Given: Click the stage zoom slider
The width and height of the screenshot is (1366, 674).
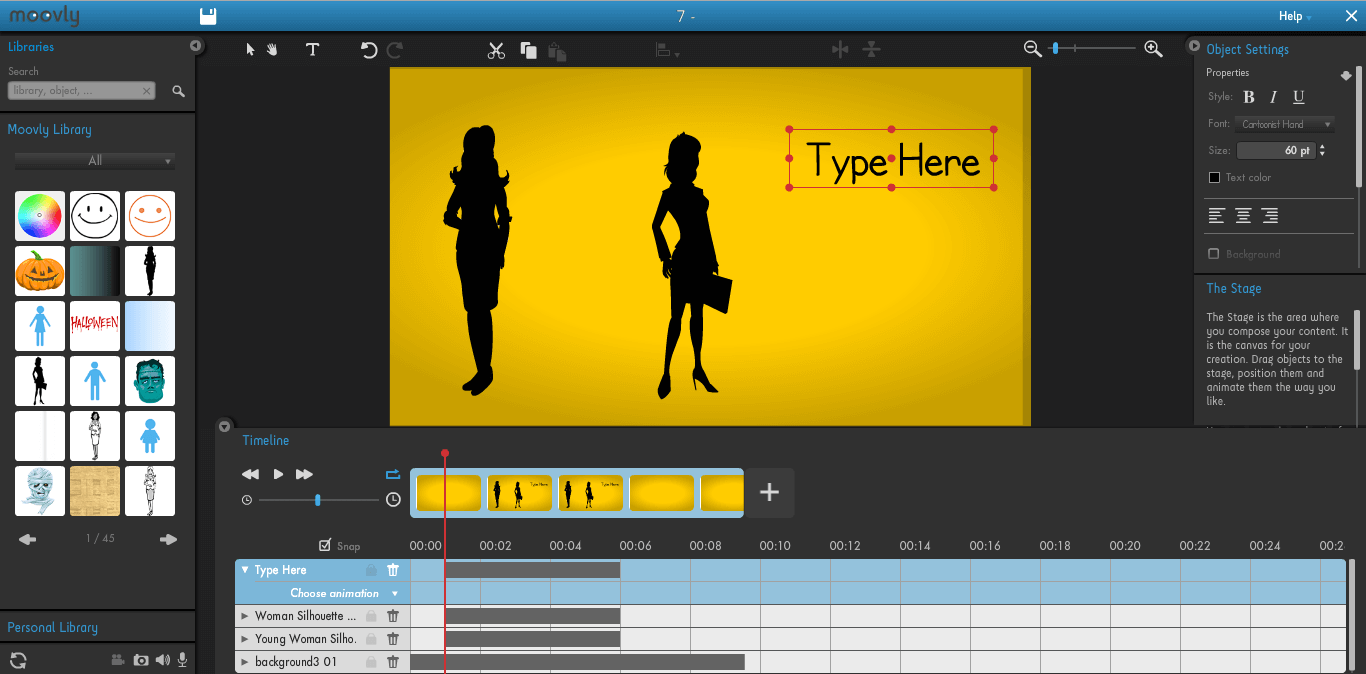Looking at the screenshot, I should pyautogui.click(x=1092, y=48).
